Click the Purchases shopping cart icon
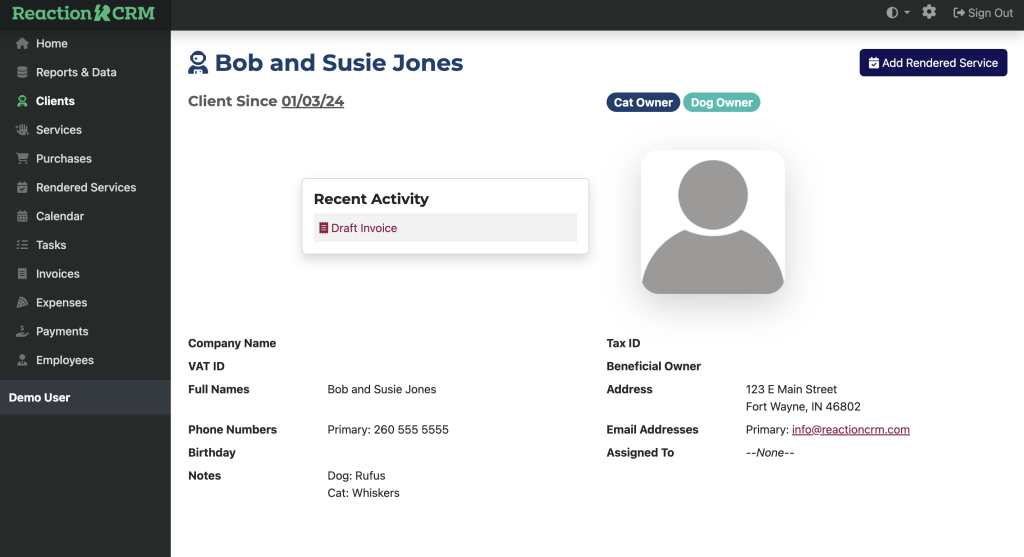This screenshot has width=1024, height=557. 22,159
